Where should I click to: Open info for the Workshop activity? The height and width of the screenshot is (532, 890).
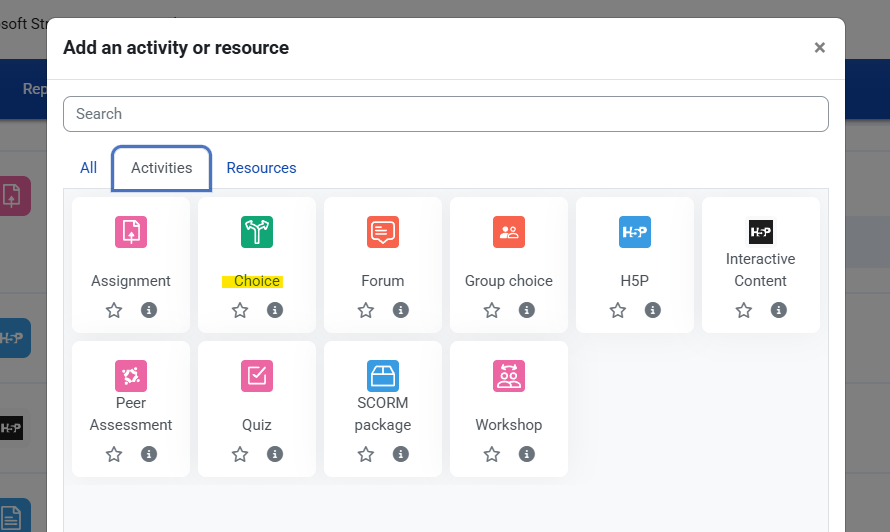click(x=527, y=454)
